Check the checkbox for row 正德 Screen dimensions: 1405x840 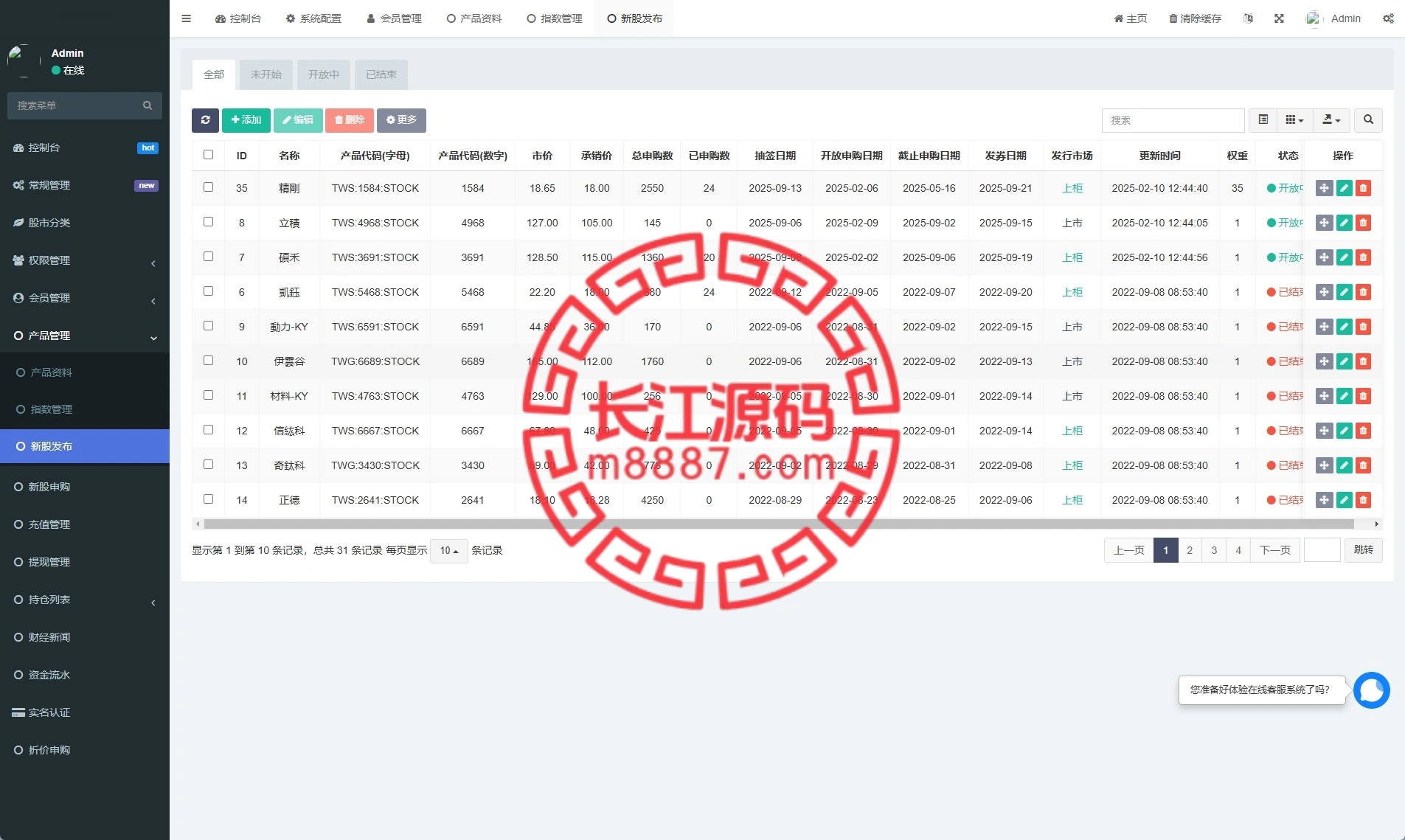tap(208, 499)
